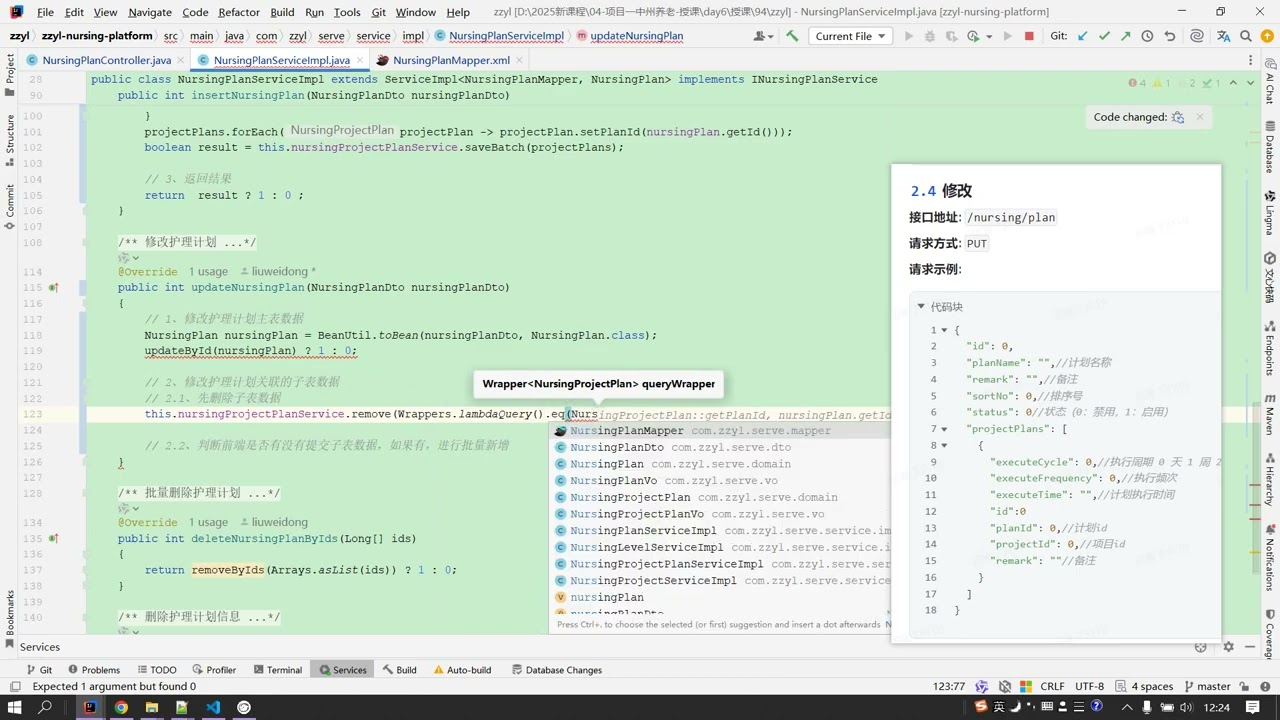Click the Build Project hammer icon
The width and height of the screenshot is (1280, 720).
(792, 36)
